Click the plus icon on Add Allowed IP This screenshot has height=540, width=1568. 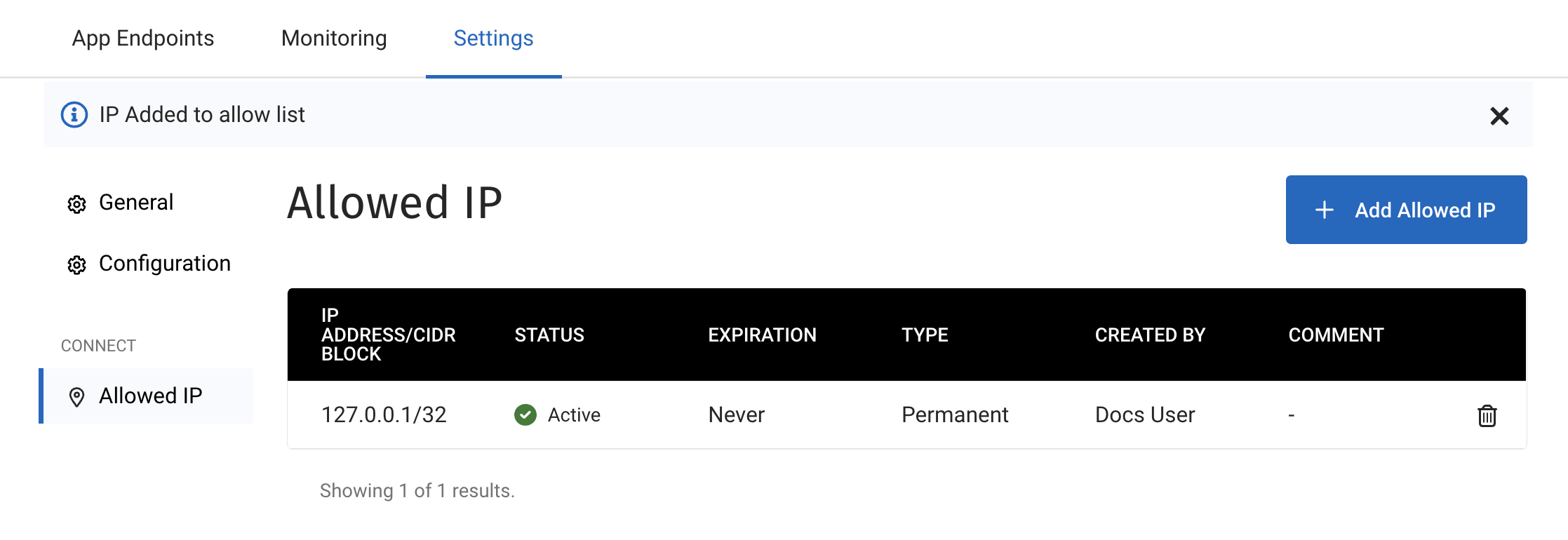[x=1323, y=210]
